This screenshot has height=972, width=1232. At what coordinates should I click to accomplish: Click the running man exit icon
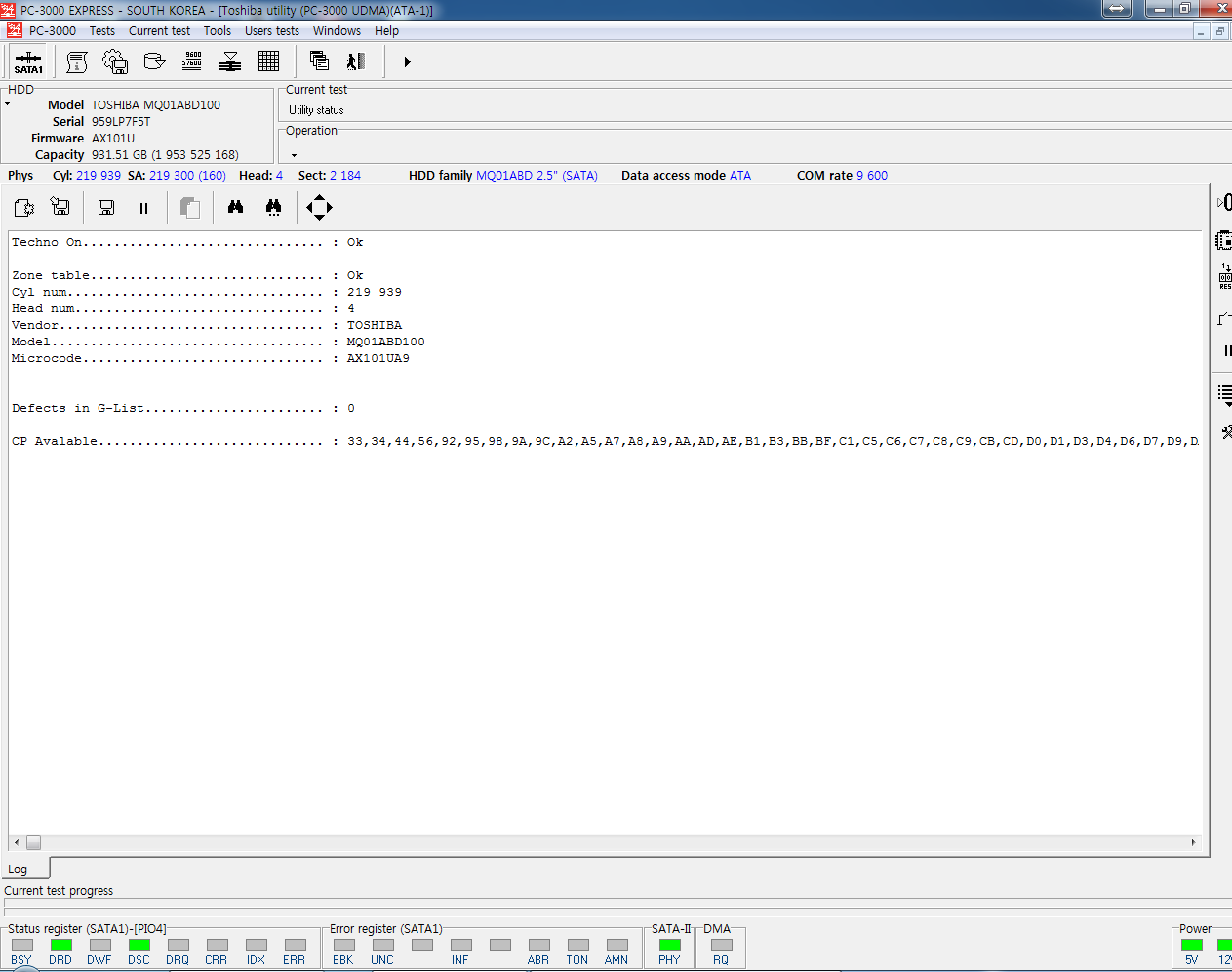[x=356, y=61]
